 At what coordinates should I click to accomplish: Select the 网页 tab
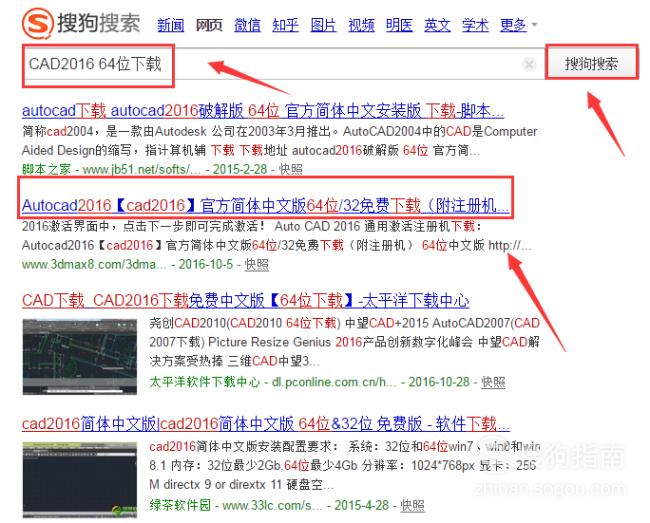click(x=209, y=25)
